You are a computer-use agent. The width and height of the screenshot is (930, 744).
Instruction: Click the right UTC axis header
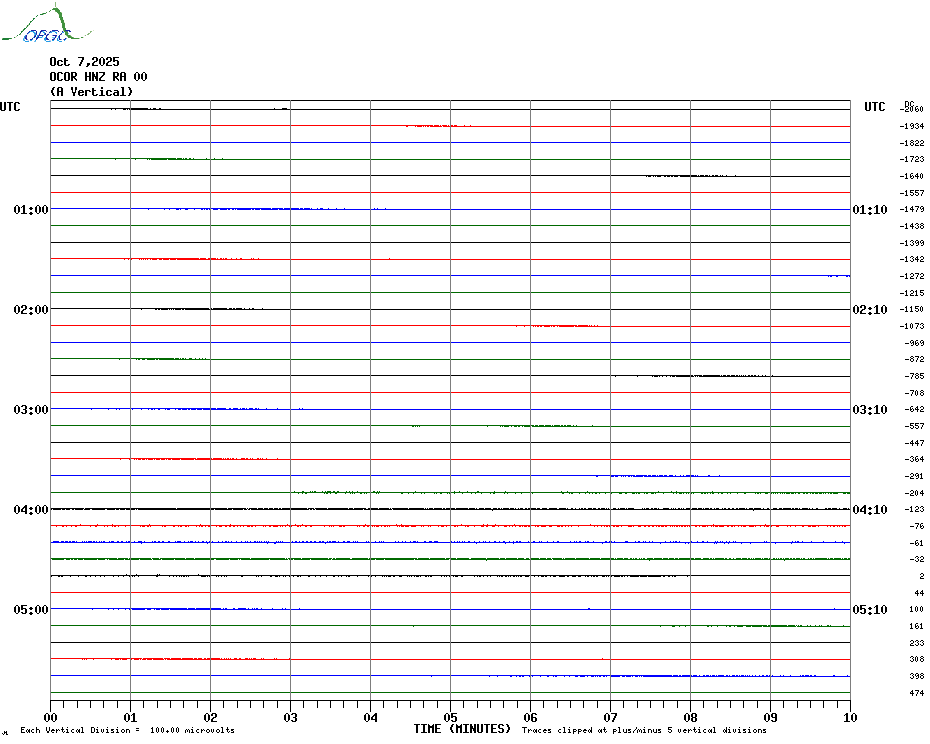coord(874,107)
